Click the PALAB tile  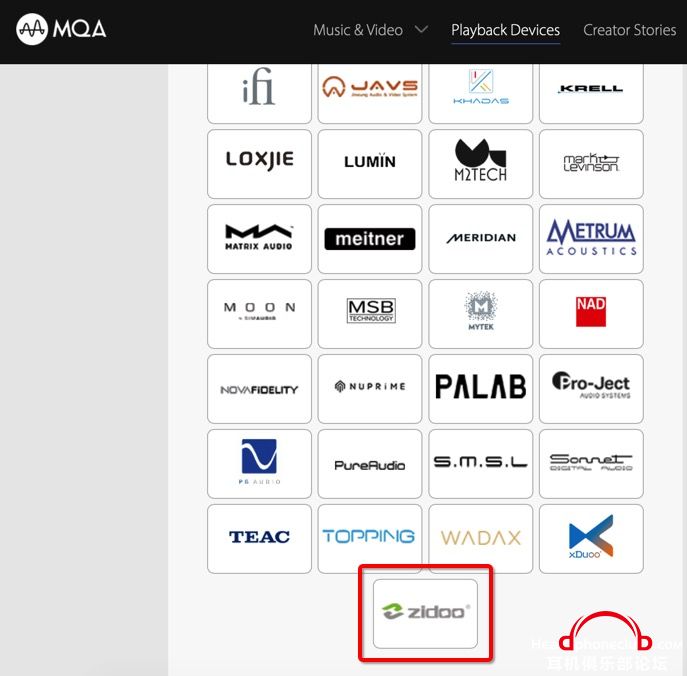[481, 389]
